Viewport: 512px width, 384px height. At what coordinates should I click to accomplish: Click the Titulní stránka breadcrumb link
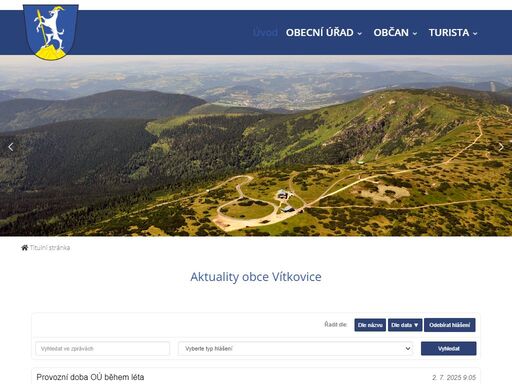coord(50,248)
